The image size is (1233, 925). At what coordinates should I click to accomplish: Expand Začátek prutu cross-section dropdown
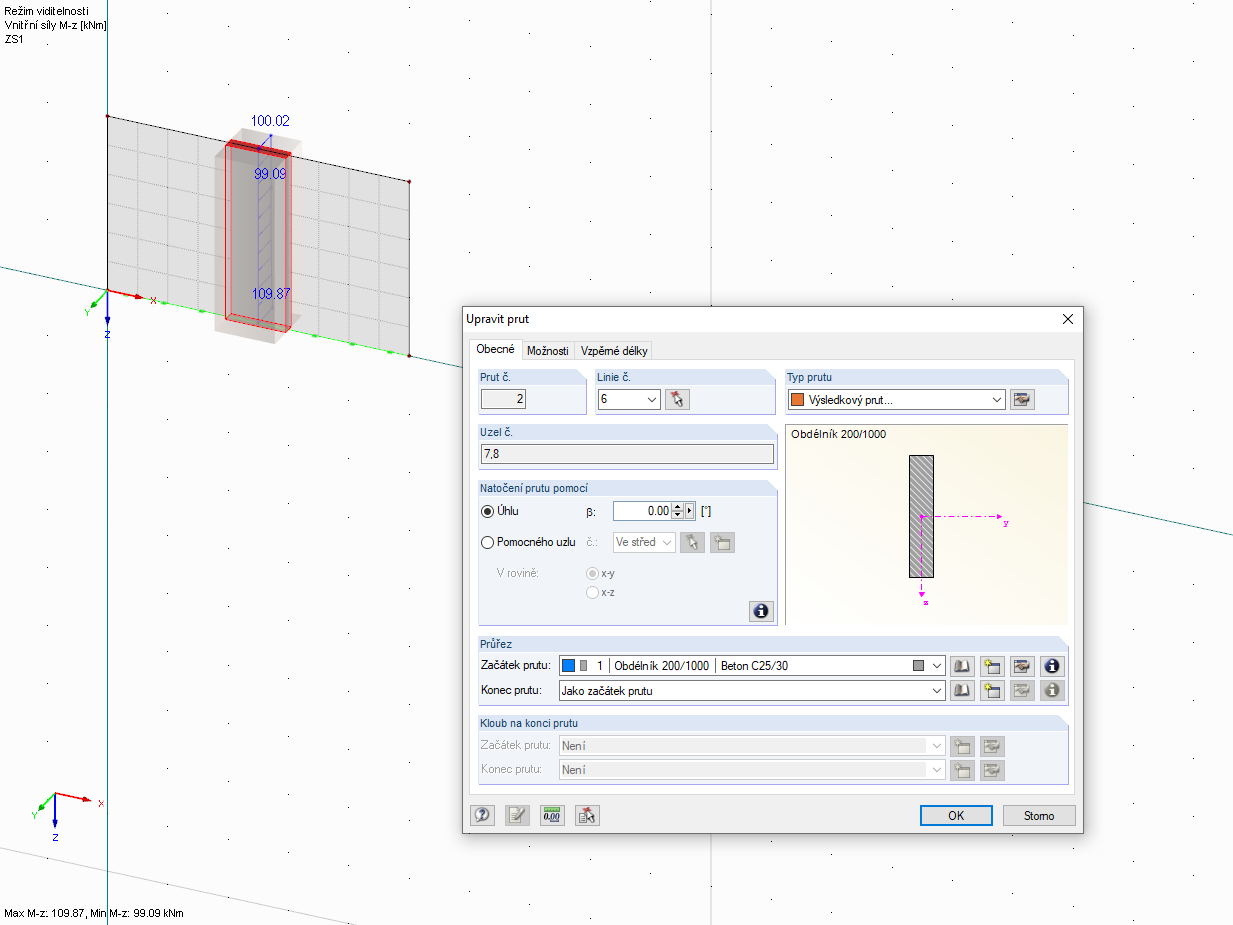tap(936, 666)
